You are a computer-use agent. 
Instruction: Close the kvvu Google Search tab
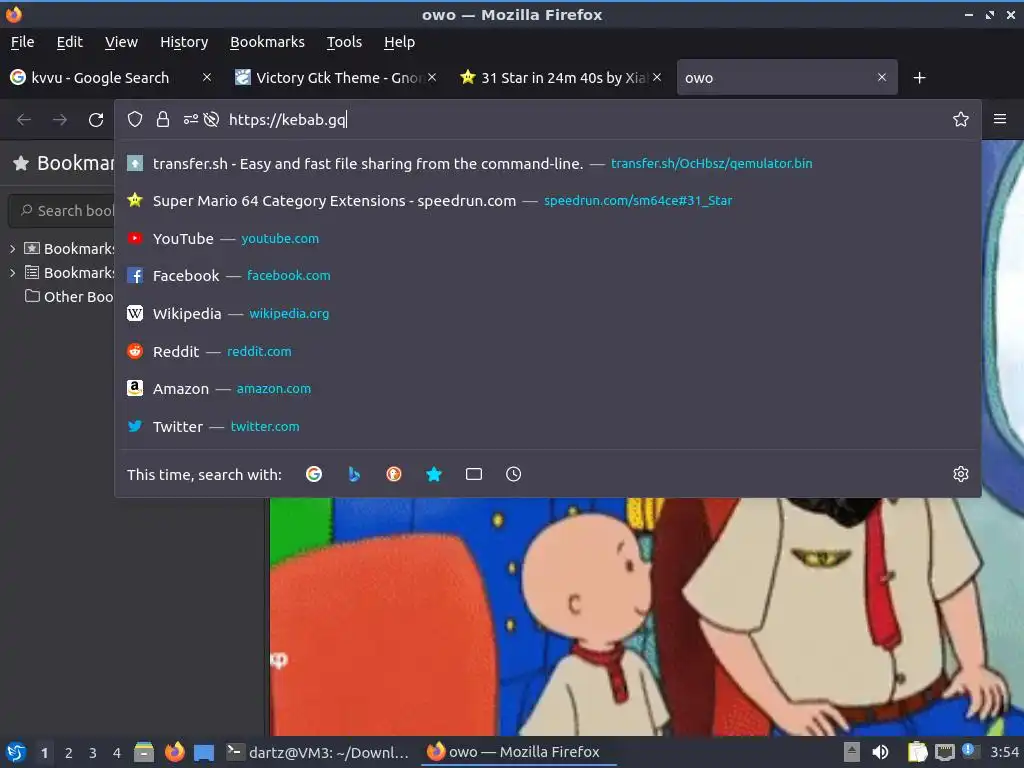click(206, 77)
